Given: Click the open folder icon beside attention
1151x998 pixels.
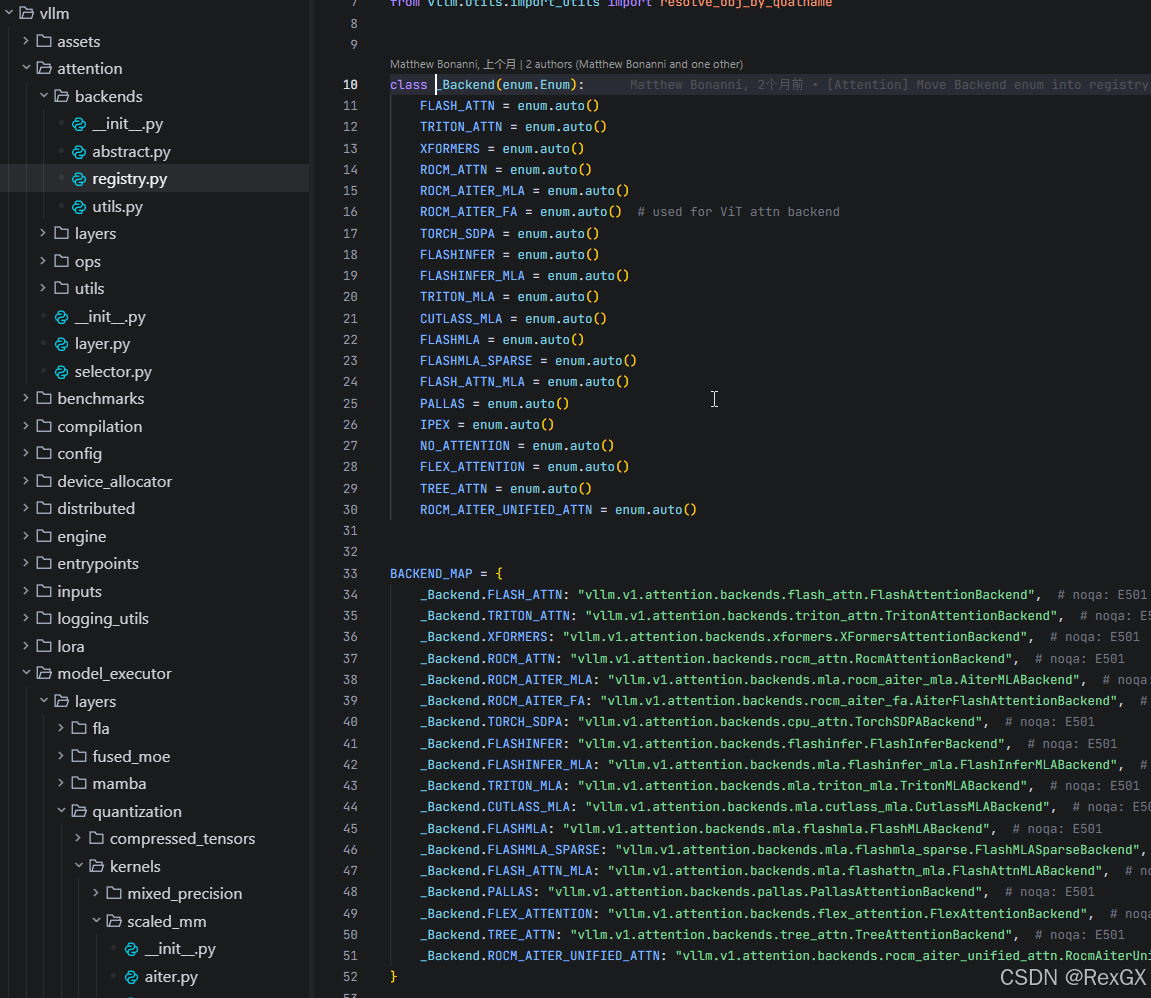Looking at the screenshot, I should pos(44,68).
